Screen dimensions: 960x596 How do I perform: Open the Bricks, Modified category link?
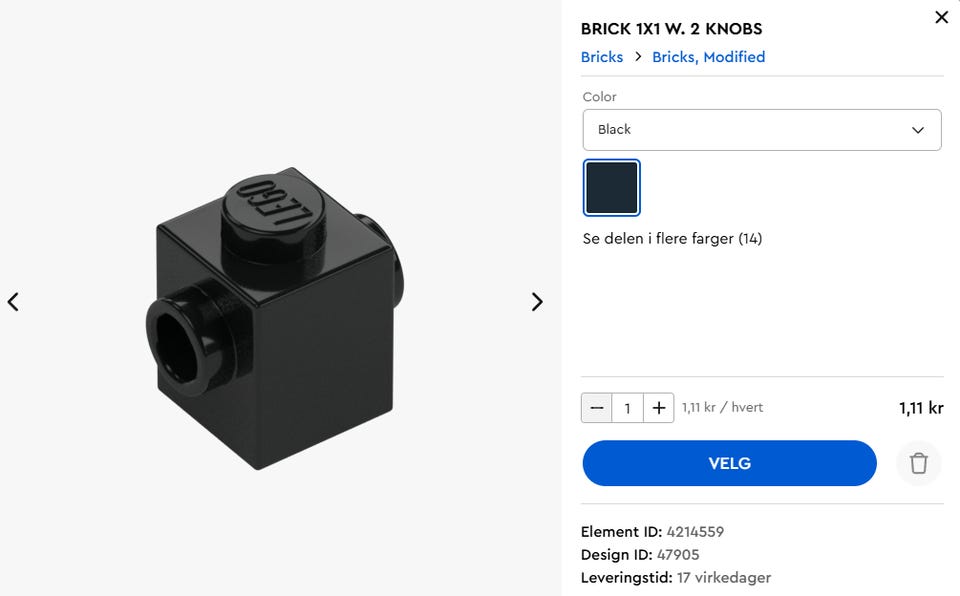(x=708, y=57)
